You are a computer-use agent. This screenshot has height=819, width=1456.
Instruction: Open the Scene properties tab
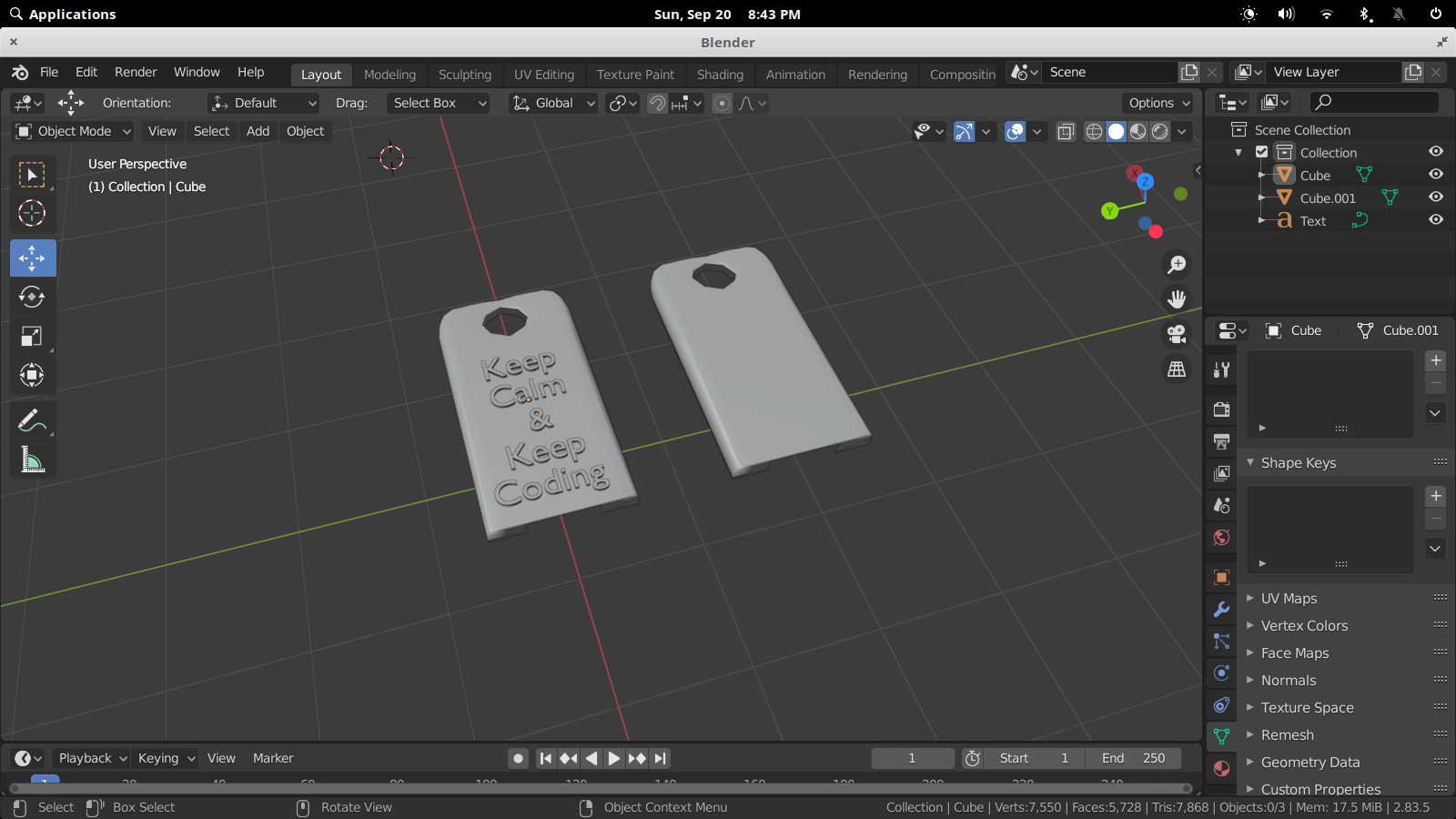(x=1221, y=505)
